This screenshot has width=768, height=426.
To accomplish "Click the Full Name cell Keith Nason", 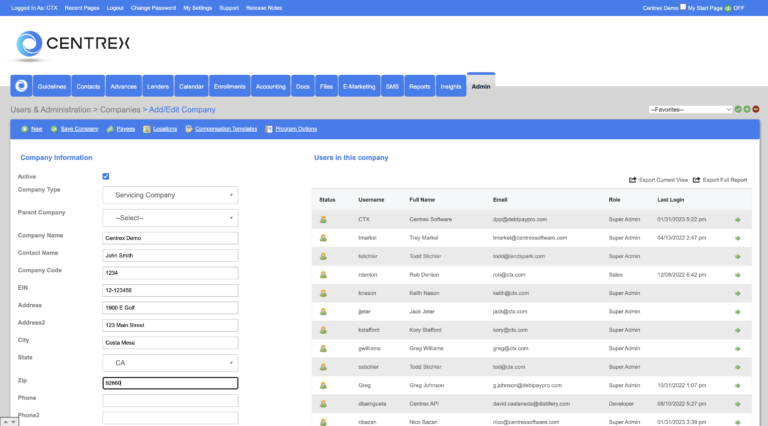I will point(424,293).
